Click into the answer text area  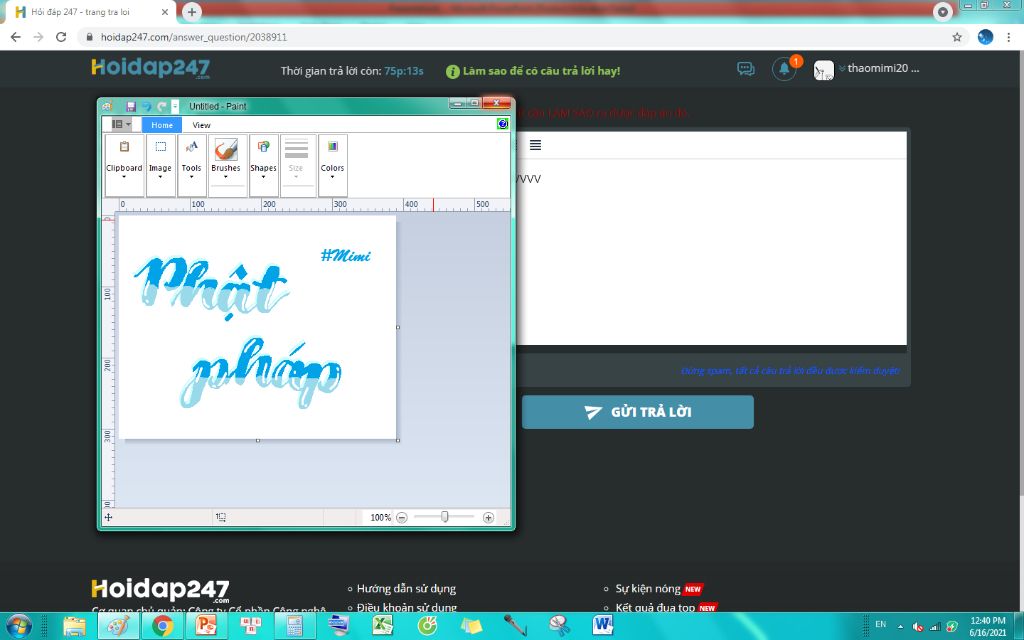click(x=711, y=251)
